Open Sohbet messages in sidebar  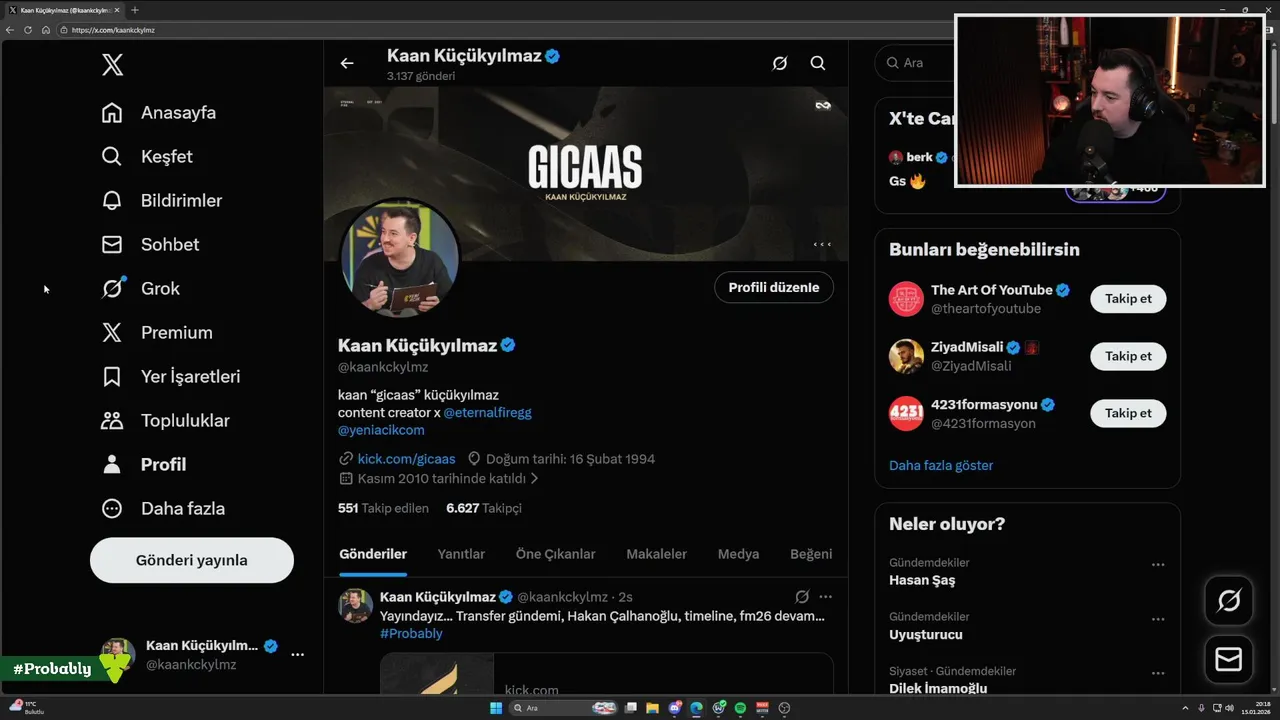[150, 245]
